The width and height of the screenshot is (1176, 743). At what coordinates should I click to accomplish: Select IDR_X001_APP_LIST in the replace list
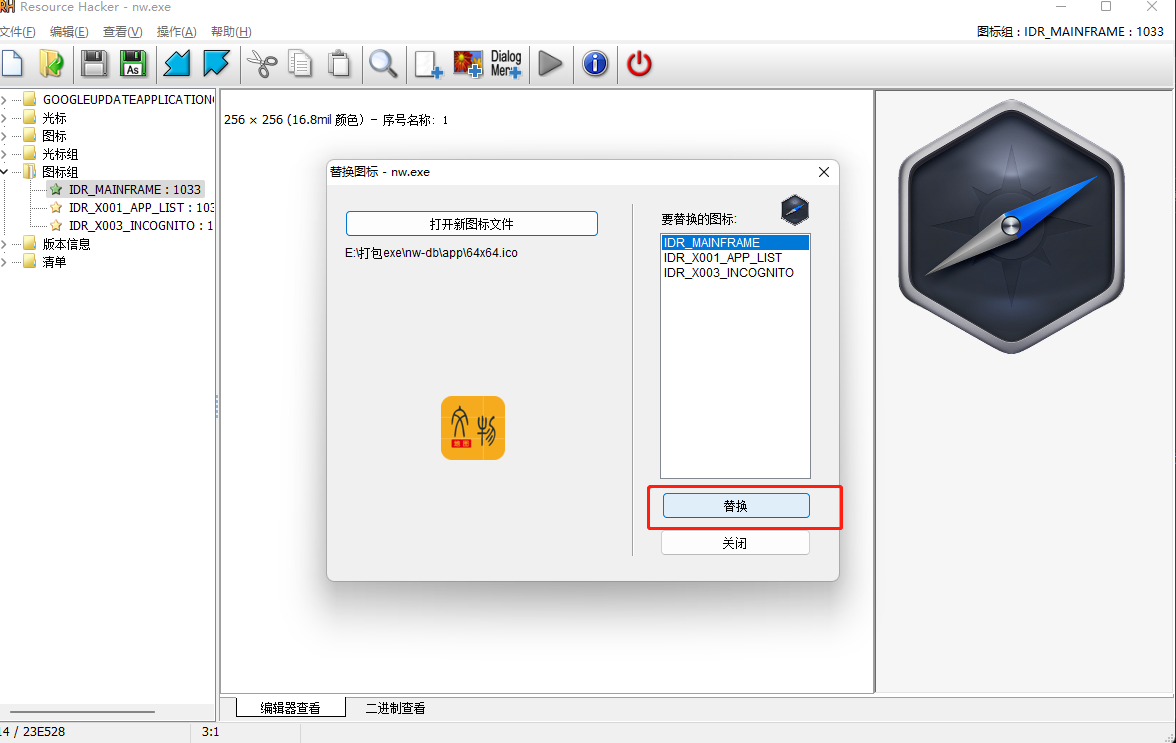point(735,257)
